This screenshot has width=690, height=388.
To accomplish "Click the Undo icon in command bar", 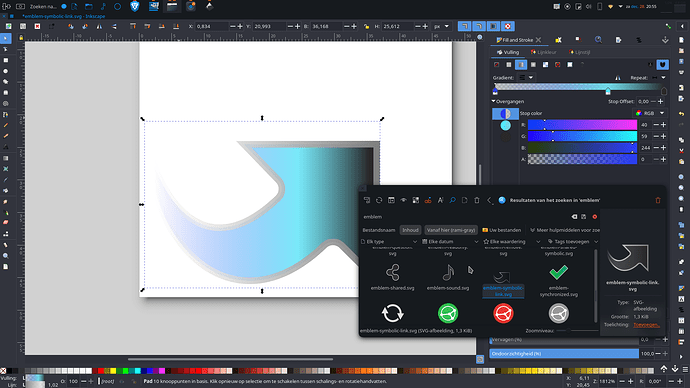I will 681,114.
